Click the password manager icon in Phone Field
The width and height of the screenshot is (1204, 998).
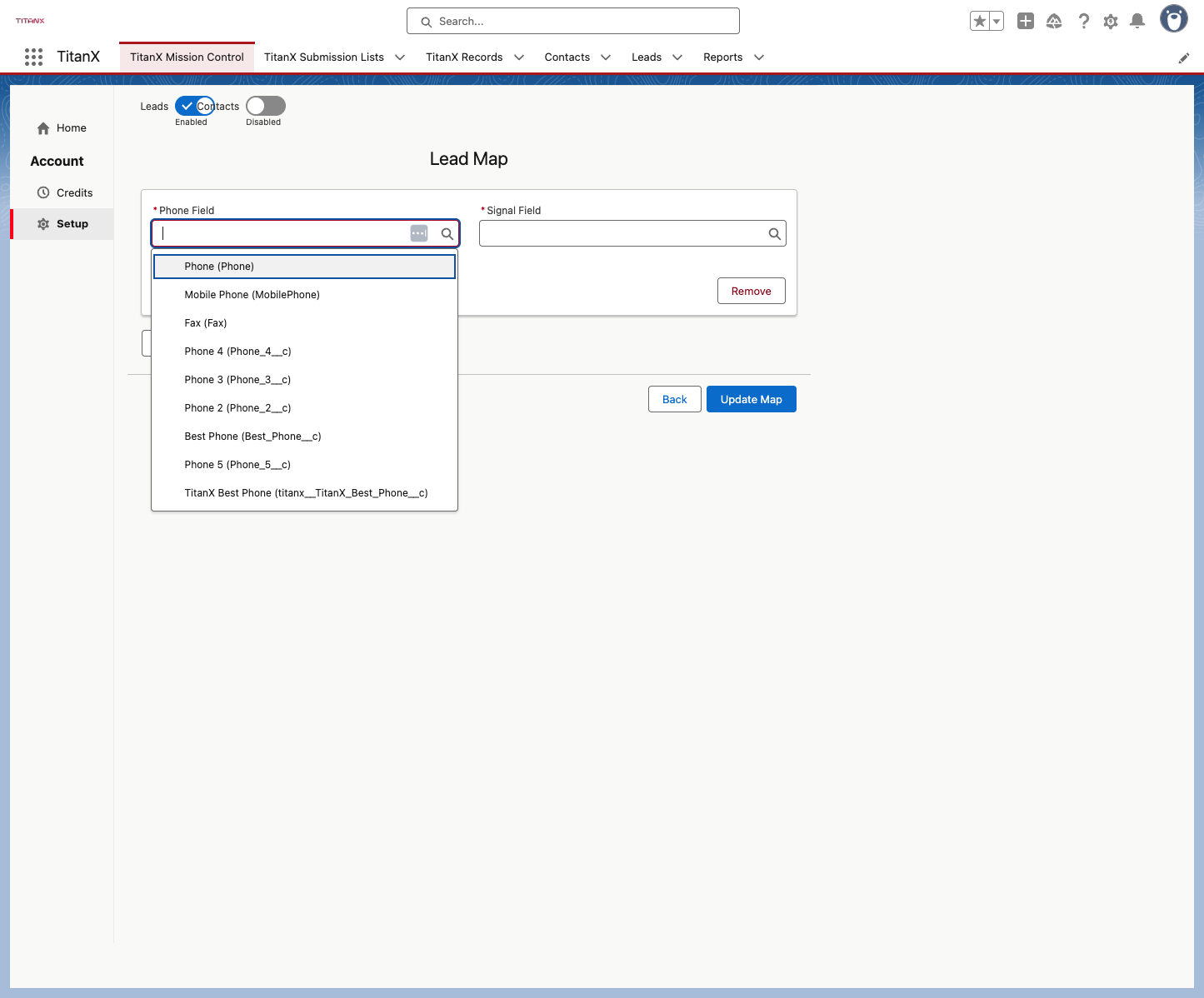(x=419, y=234)
